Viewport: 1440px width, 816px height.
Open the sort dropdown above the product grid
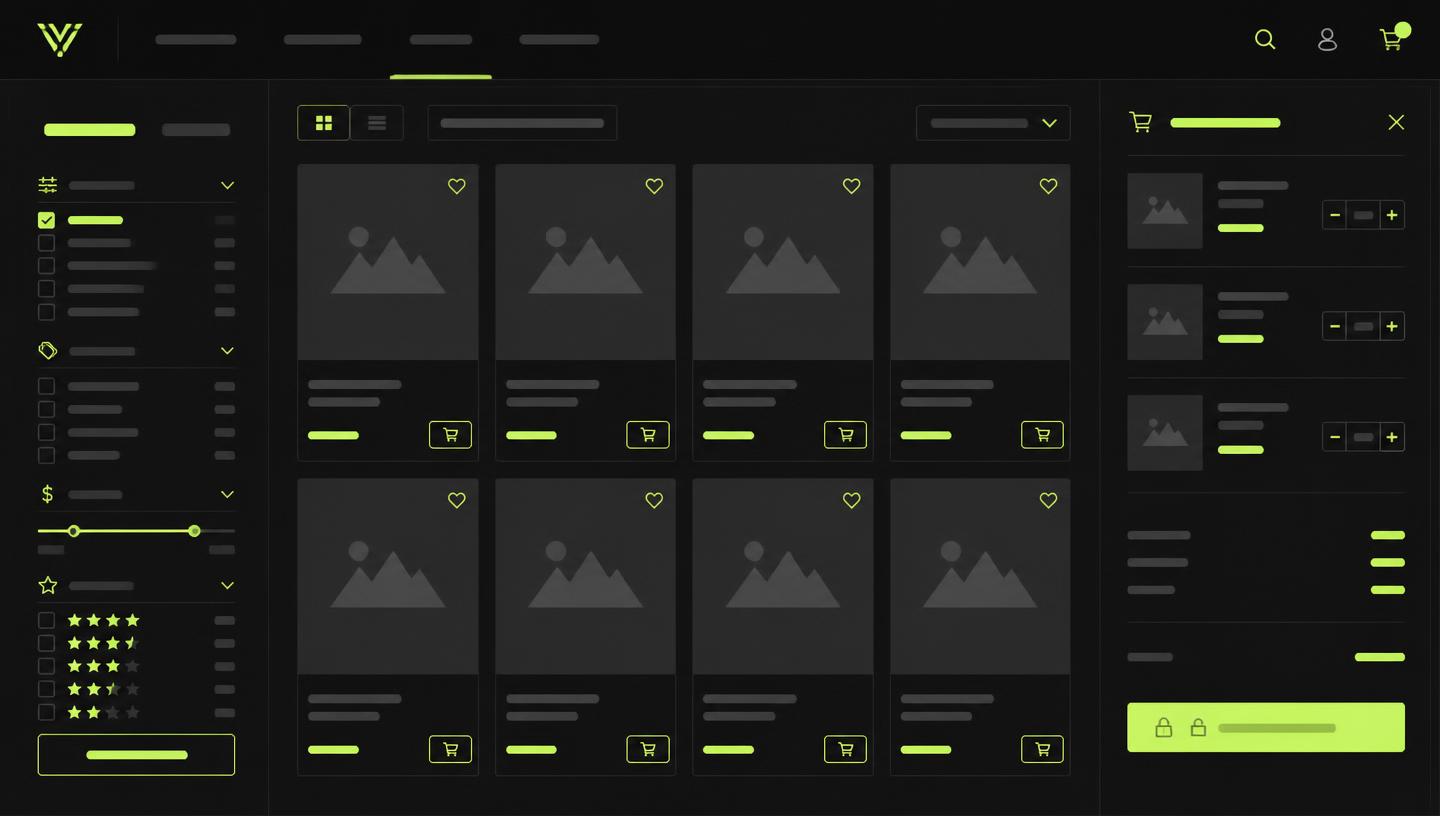pyautogui.click(x=993, y=123)
